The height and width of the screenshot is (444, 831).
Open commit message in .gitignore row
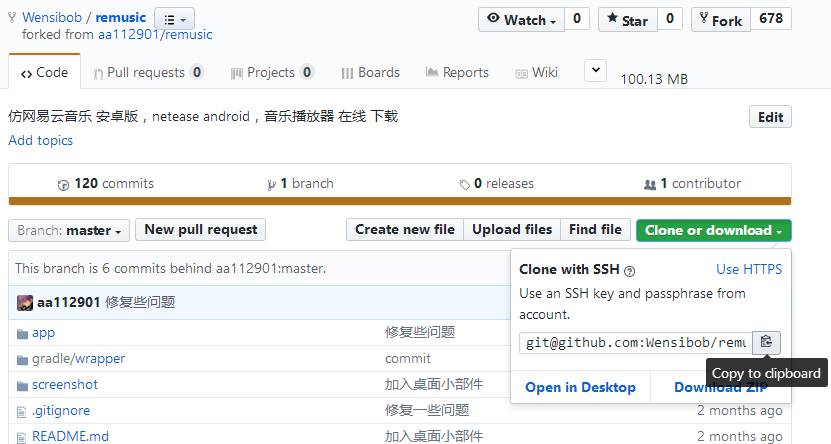pos(427,411)
